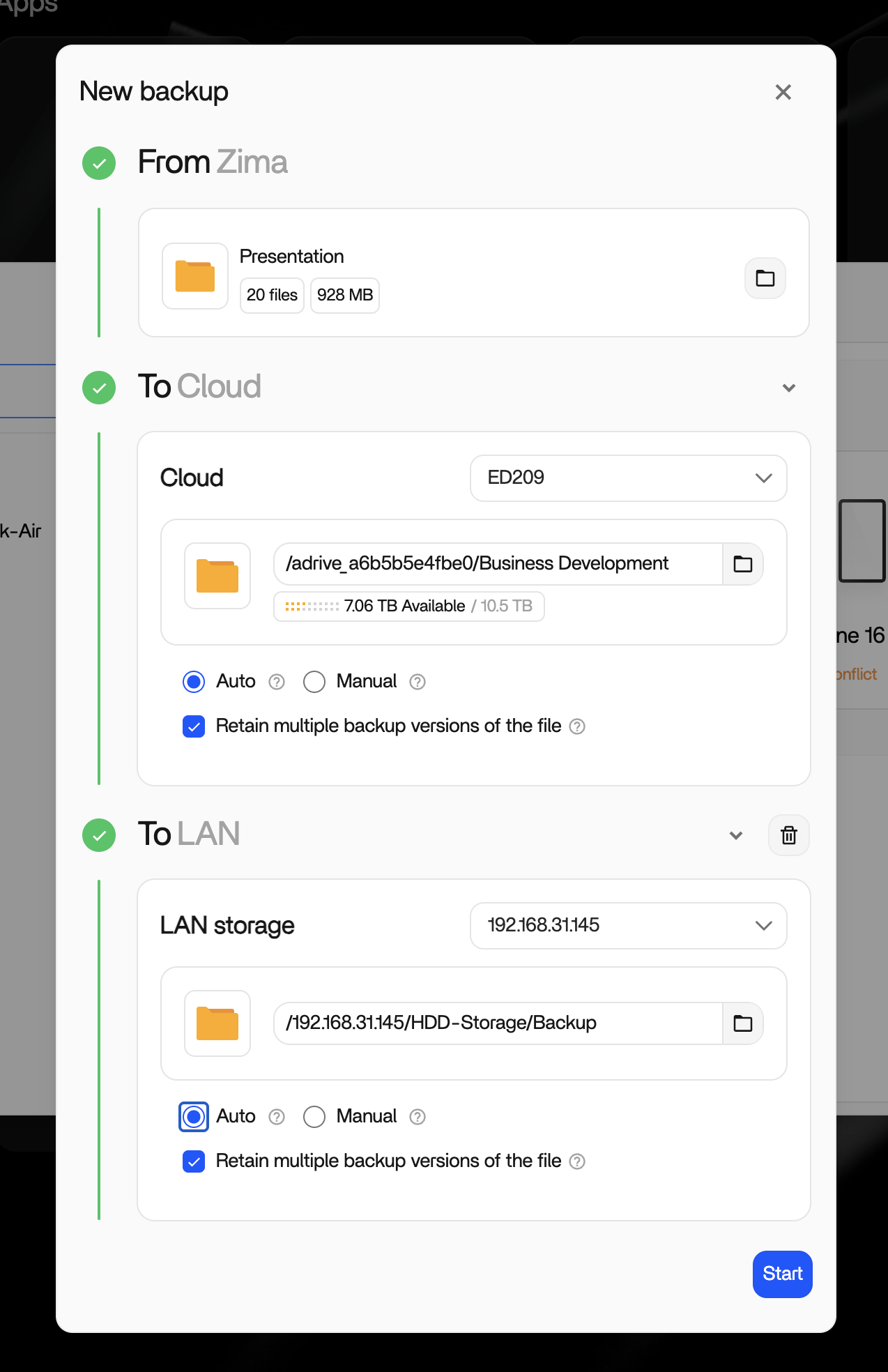Viewport: 888px width, 1372px height.
Task: Click the To Cloud green checkmark
Action: [99, 388]
